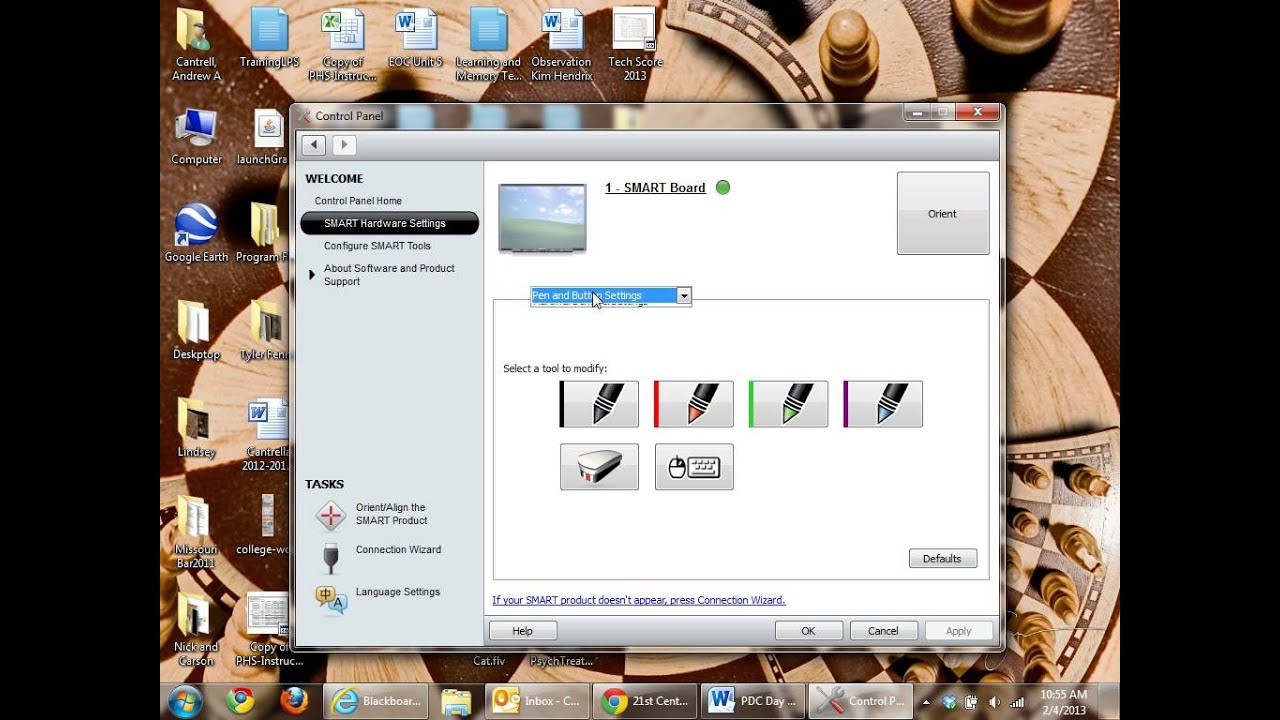Select the EOC Unit 5 Word document

pyautogui.click(x=415, y=39)
